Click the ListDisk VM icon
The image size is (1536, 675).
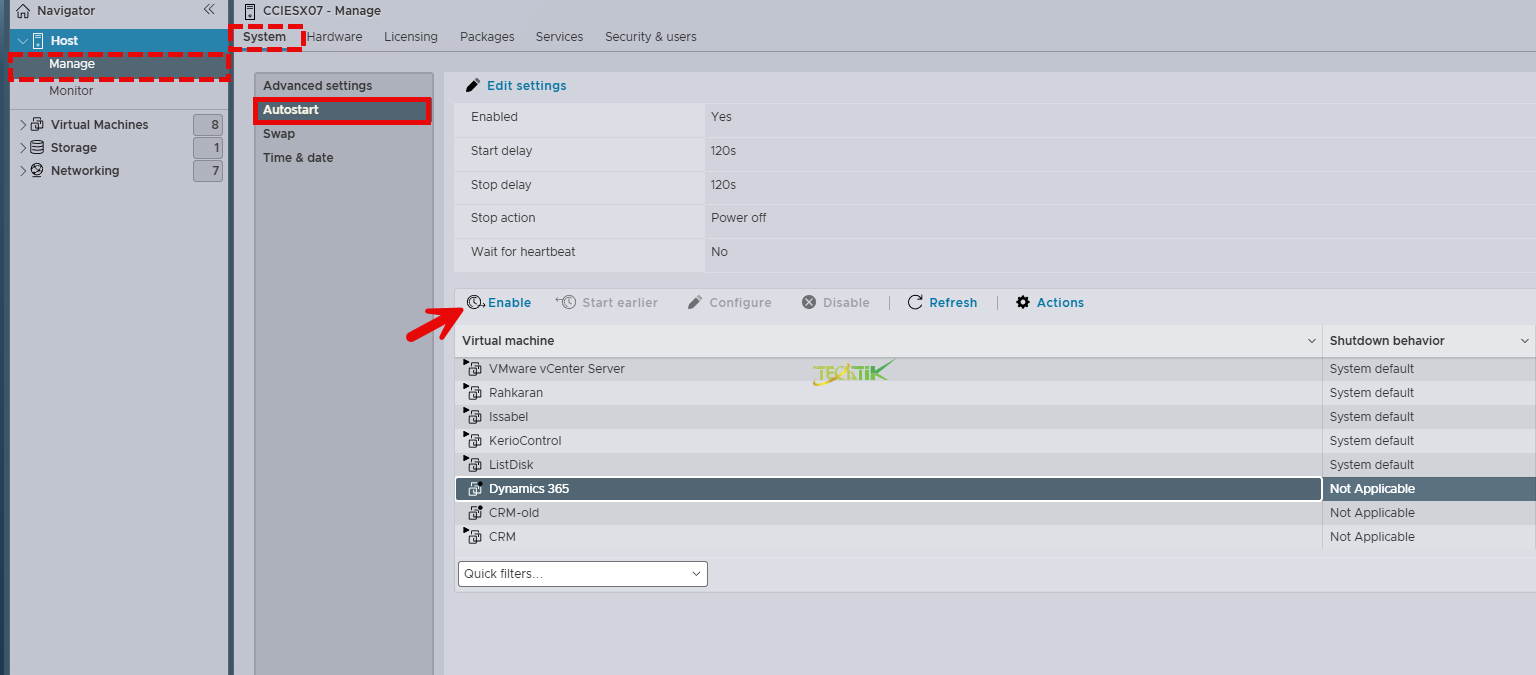473,464
